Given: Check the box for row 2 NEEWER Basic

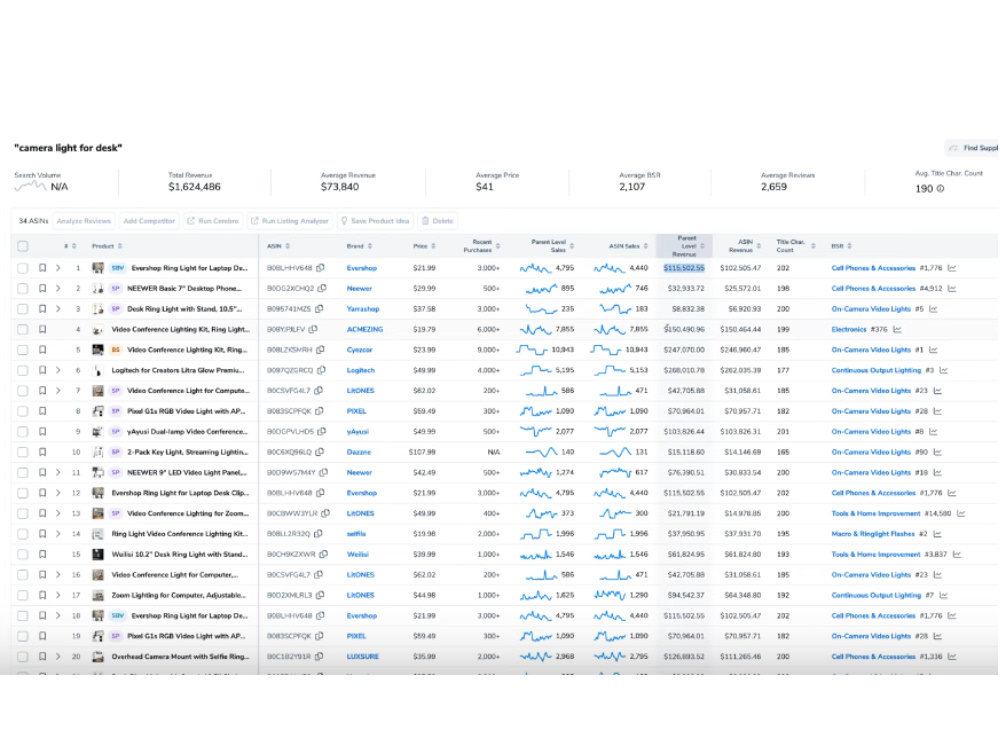Looking at the screenshot, I should tap(23, 288).
